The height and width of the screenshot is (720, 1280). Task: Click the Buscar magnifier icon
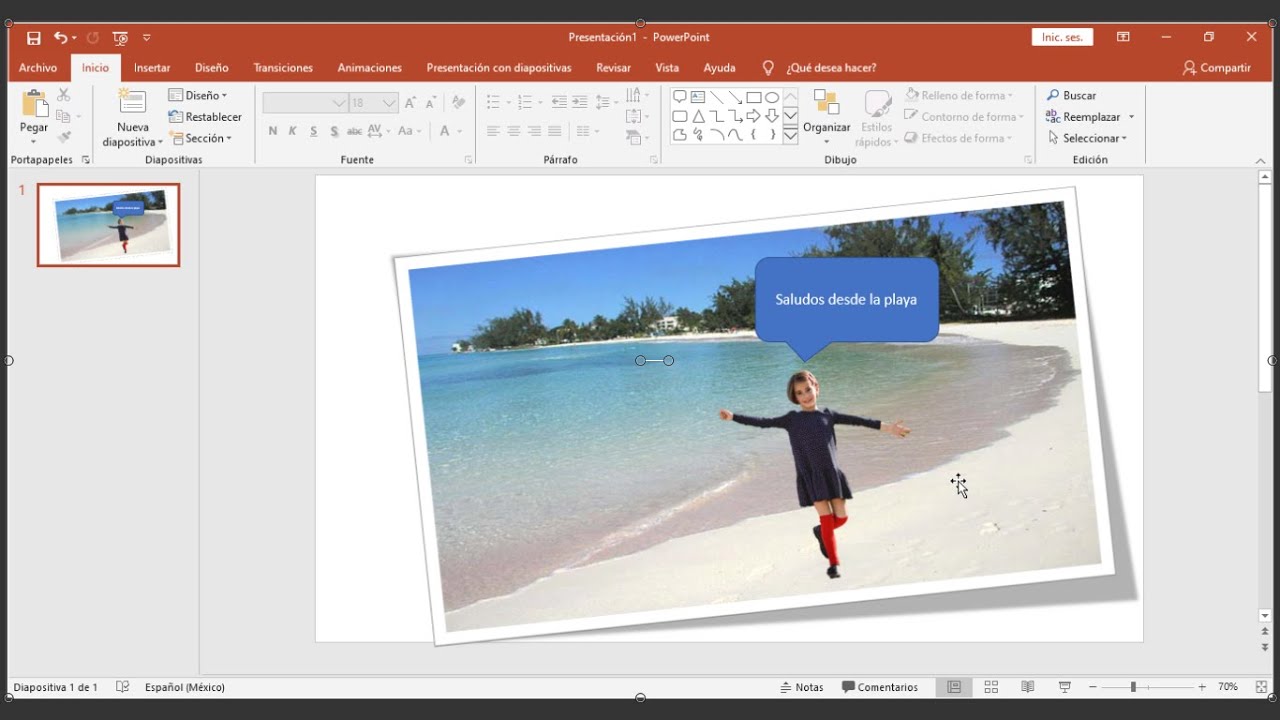click(1053, 95)
